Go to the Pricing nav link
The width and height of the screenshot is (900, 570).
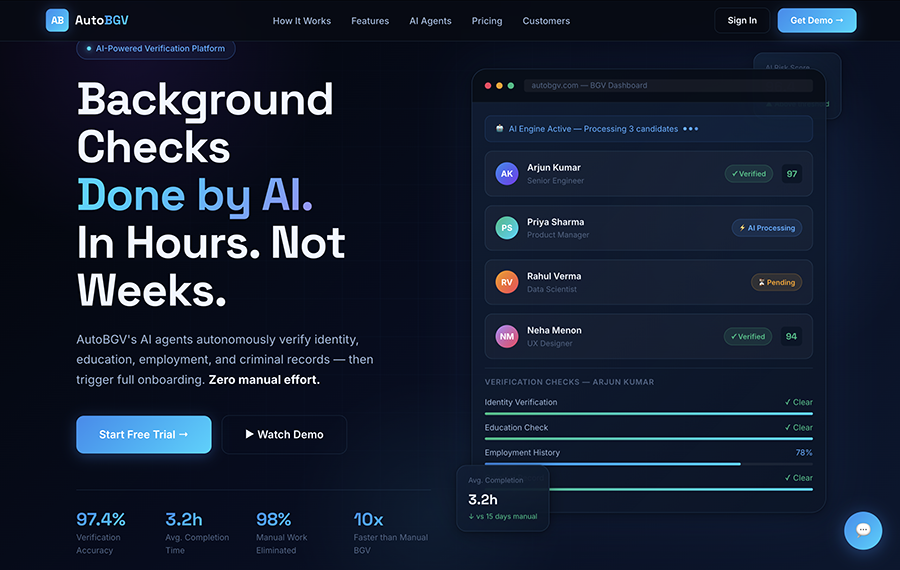coord(487,21)
